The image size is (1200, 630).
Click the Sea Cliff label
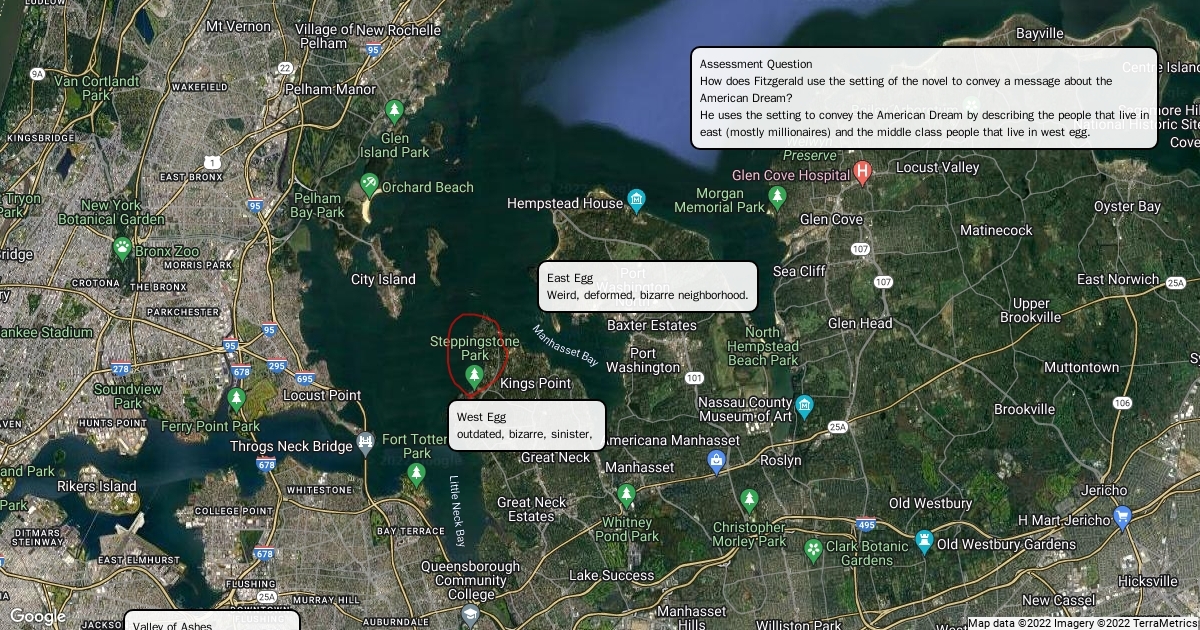[x=799, y=271]
